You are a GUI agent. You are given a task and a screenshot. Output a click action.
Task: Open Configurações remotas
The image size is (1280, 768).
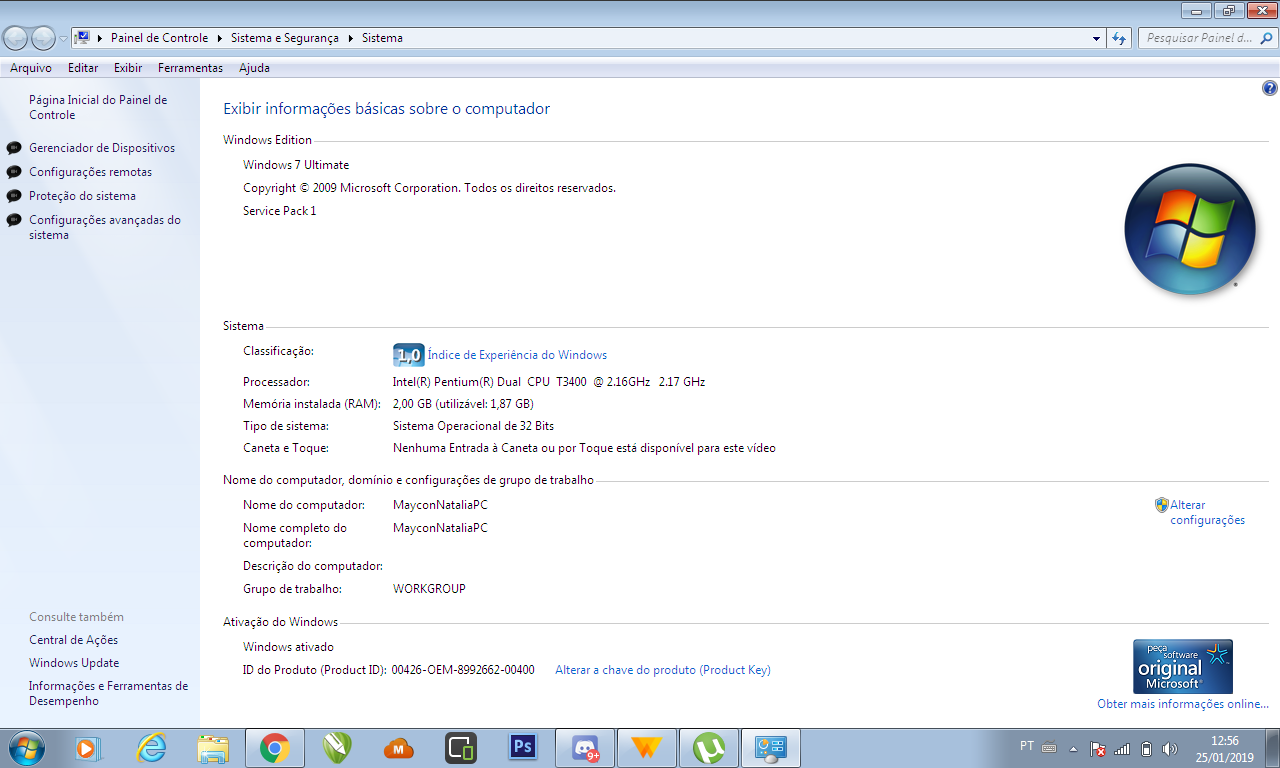[90, 172]
